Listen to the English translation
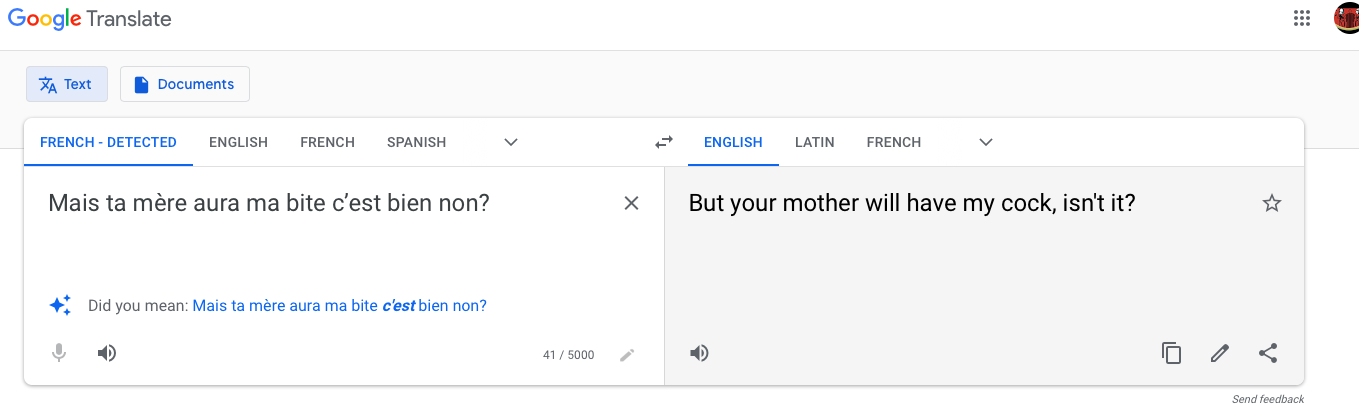 coord(699,353)
